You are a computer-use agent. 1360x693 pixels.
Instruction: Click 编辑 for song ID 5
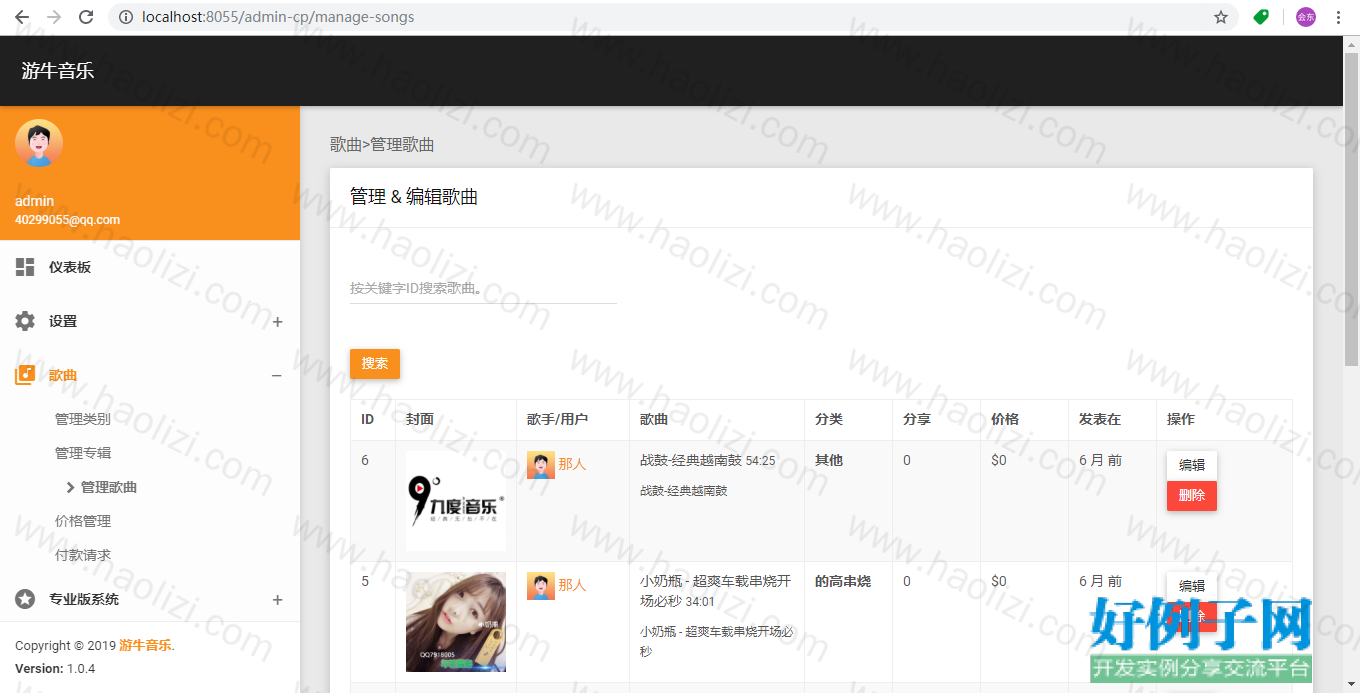[x=1192, y=586]
